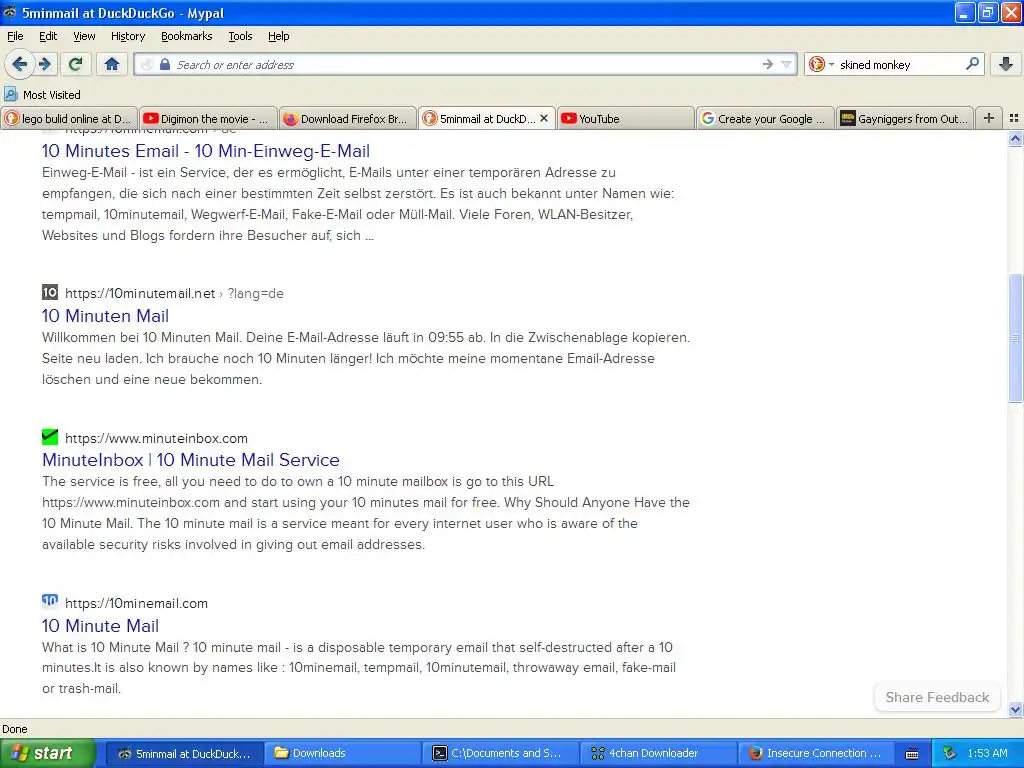The width and height of the screenshot is (1024, 768).
Task: Click the https://10minemail.com URL text
Action: click(x=136, y=603)
